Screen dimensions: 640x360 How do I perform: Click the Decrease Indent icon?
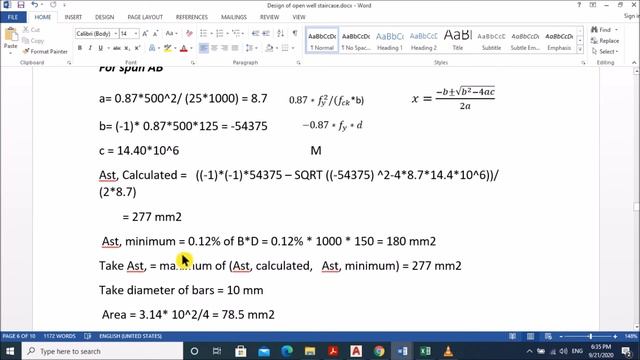256,33
